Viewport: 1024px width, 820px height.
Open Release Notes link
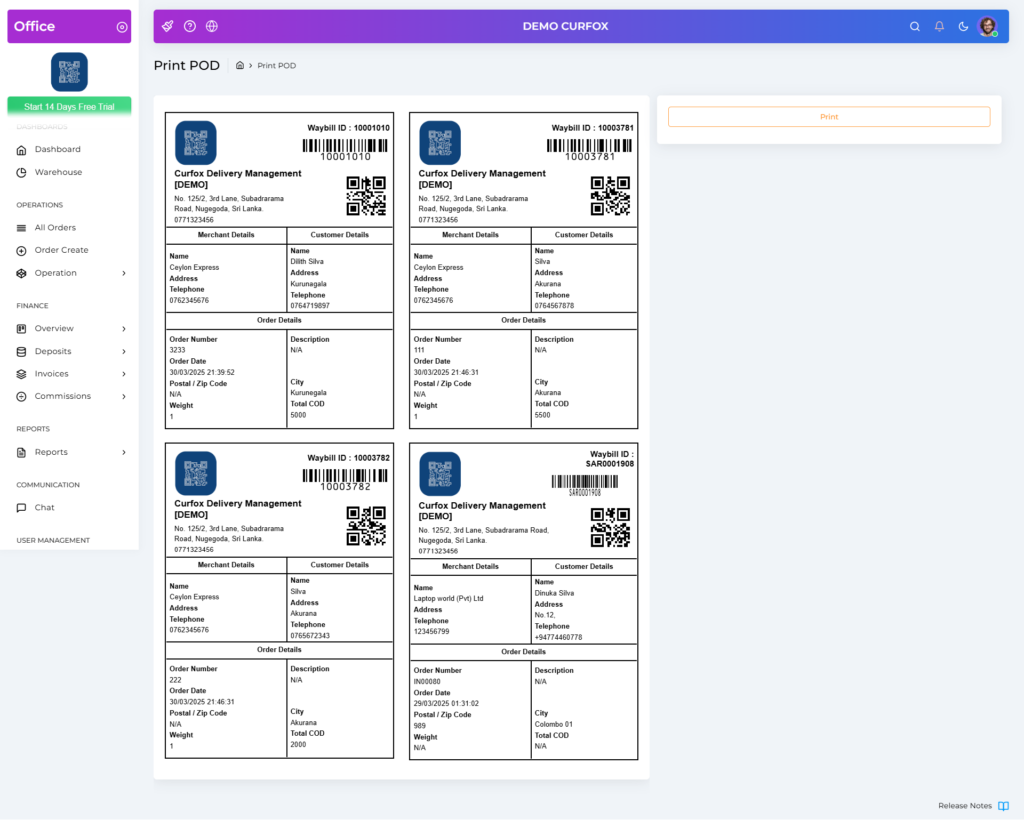click(965, 806)
